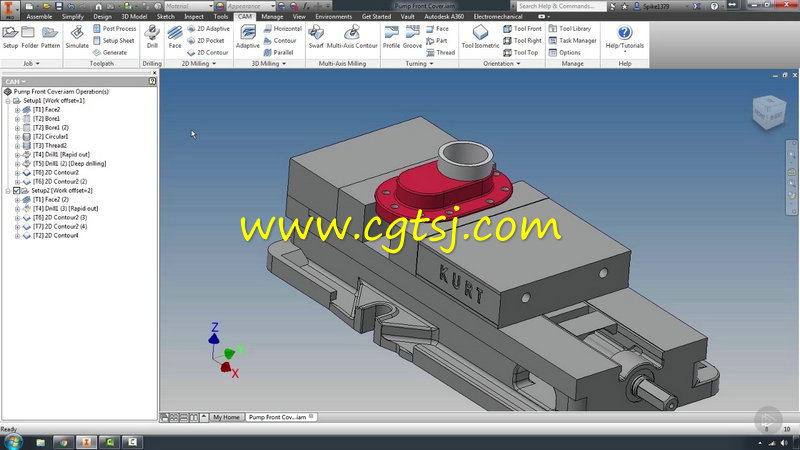Select [T4] Drill1 [Rapid out] operation

click(61, 155)
